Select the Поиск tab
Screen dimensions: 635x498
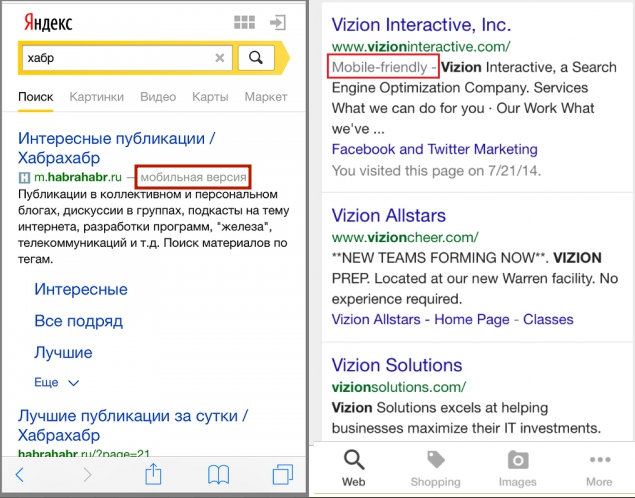coord(36,97)
